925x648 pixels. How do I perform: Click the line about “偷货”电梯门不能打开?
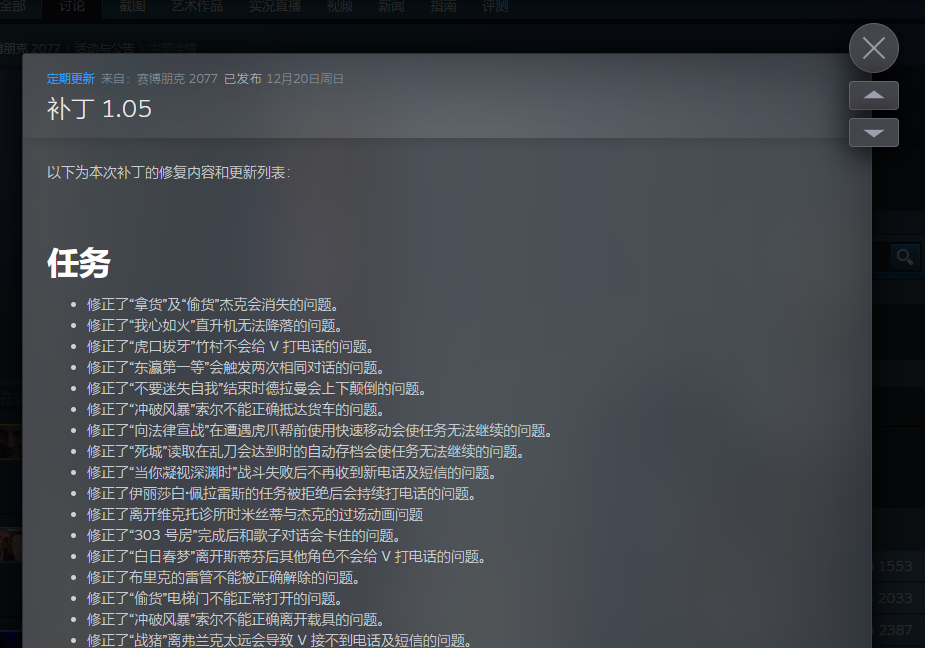(x=216, y=598)
